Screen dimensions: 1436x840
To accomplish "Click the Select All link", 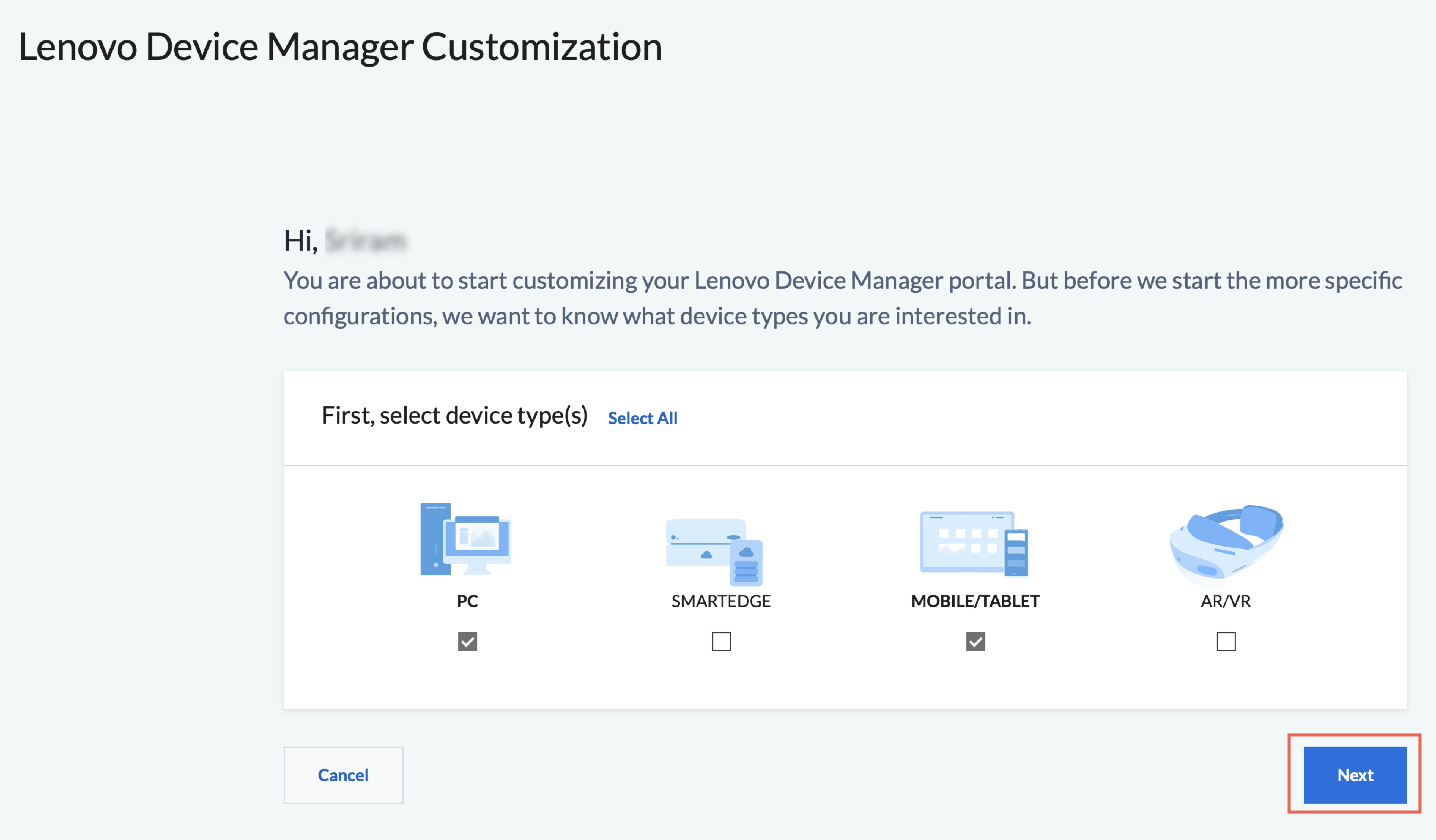I will tap(642, 418).
